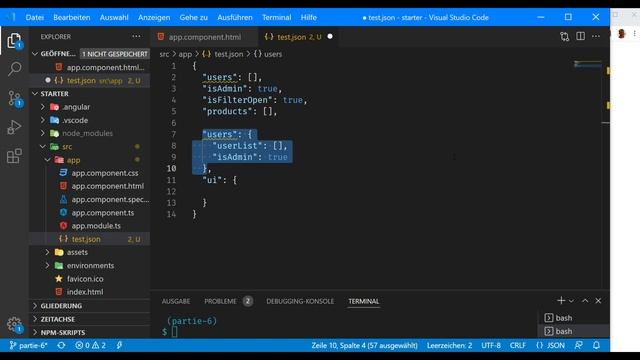Switch to the Debugging-Konsole tab

point(300,301)
